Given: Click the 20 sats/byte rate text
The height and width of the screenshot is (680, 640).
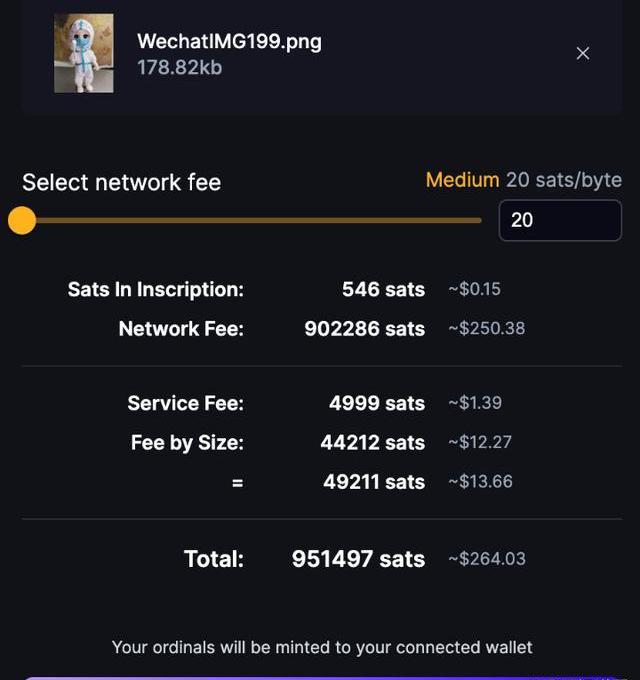Looking at the screenshot, I should point(564,180).
